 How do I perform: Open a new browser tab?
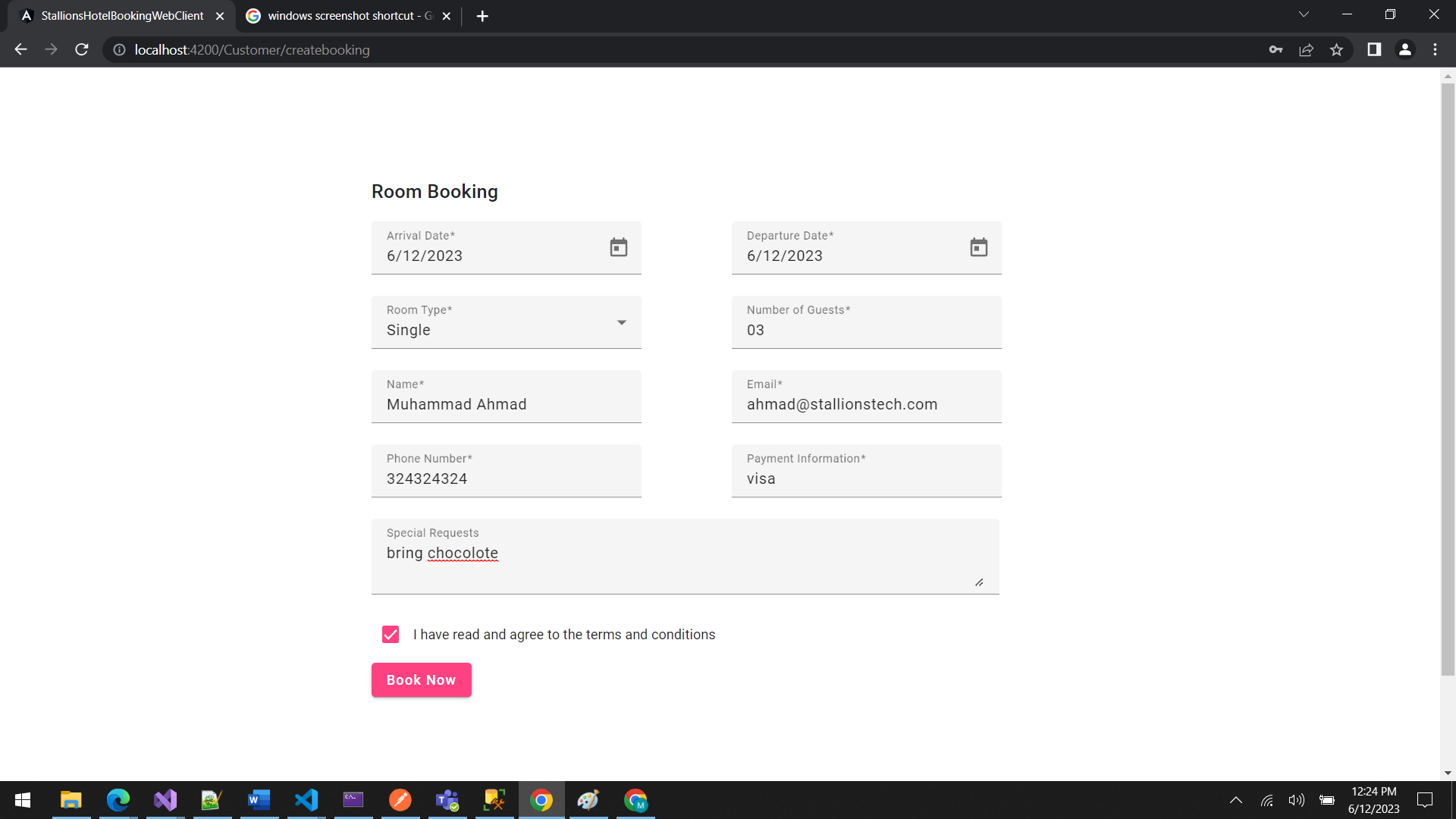pos(482,16)
